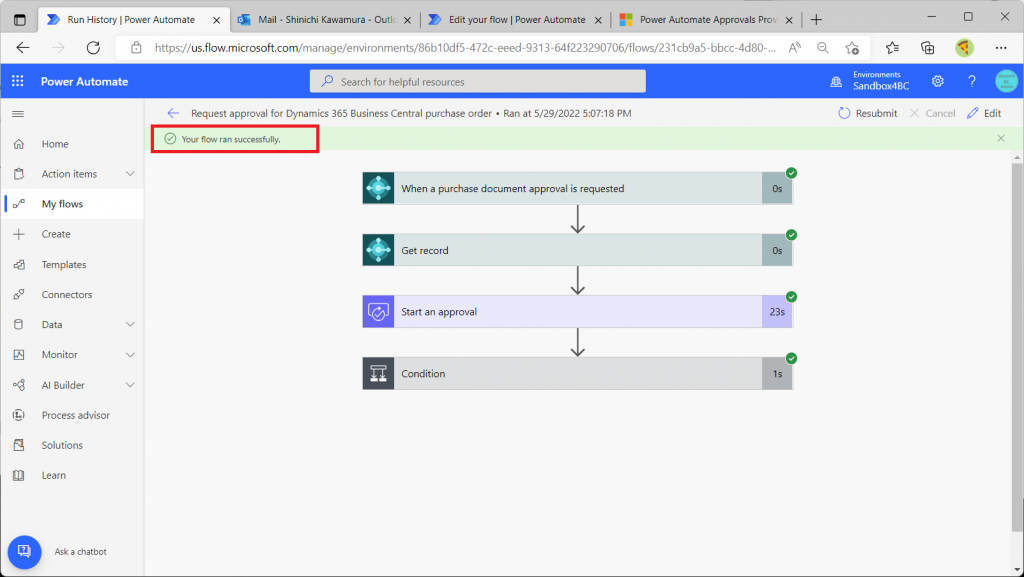
Task: Click the search for helpful resources box
Action: click(x=477, y=82)
